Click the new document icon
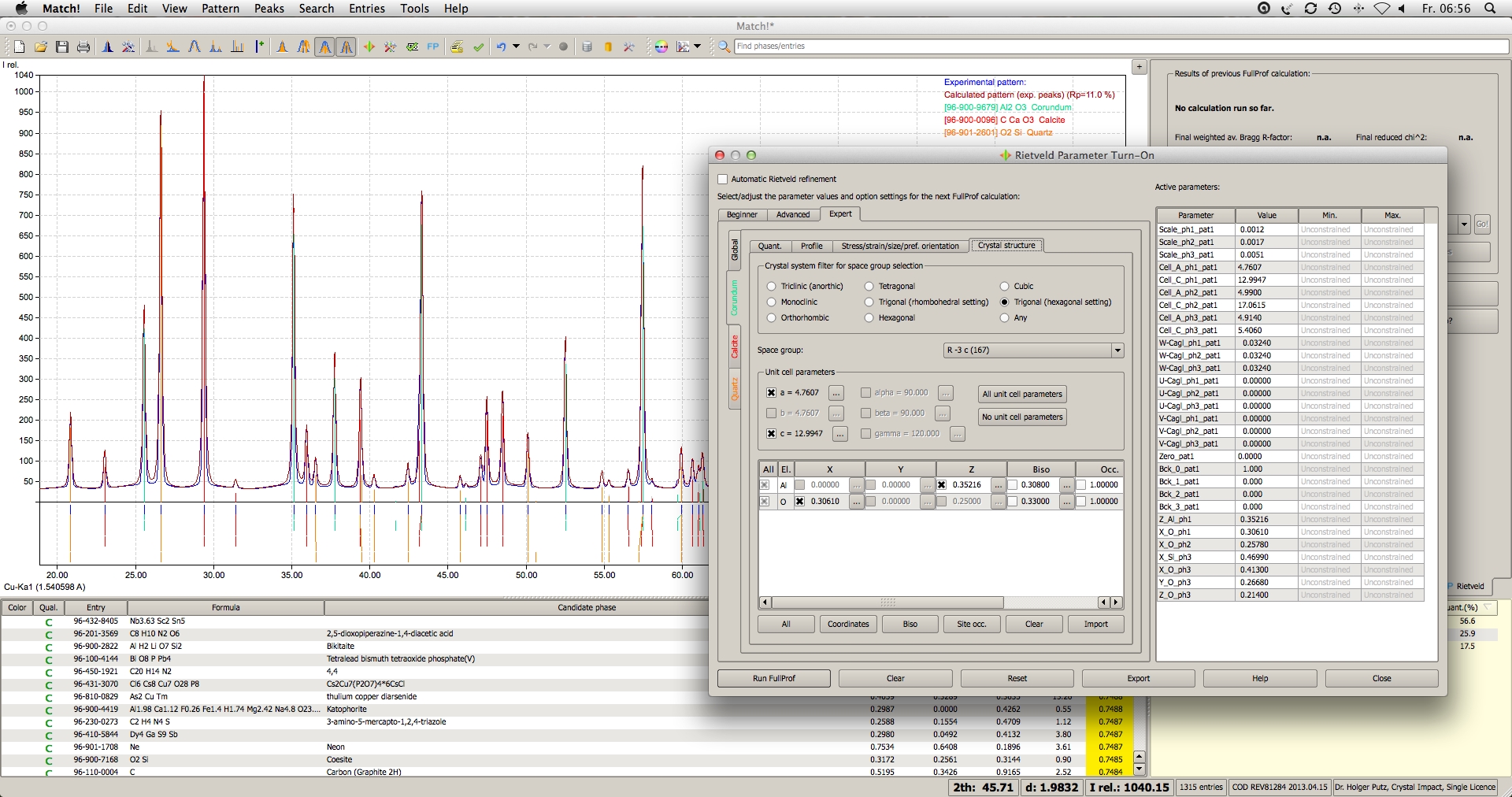 coord(20,47)
